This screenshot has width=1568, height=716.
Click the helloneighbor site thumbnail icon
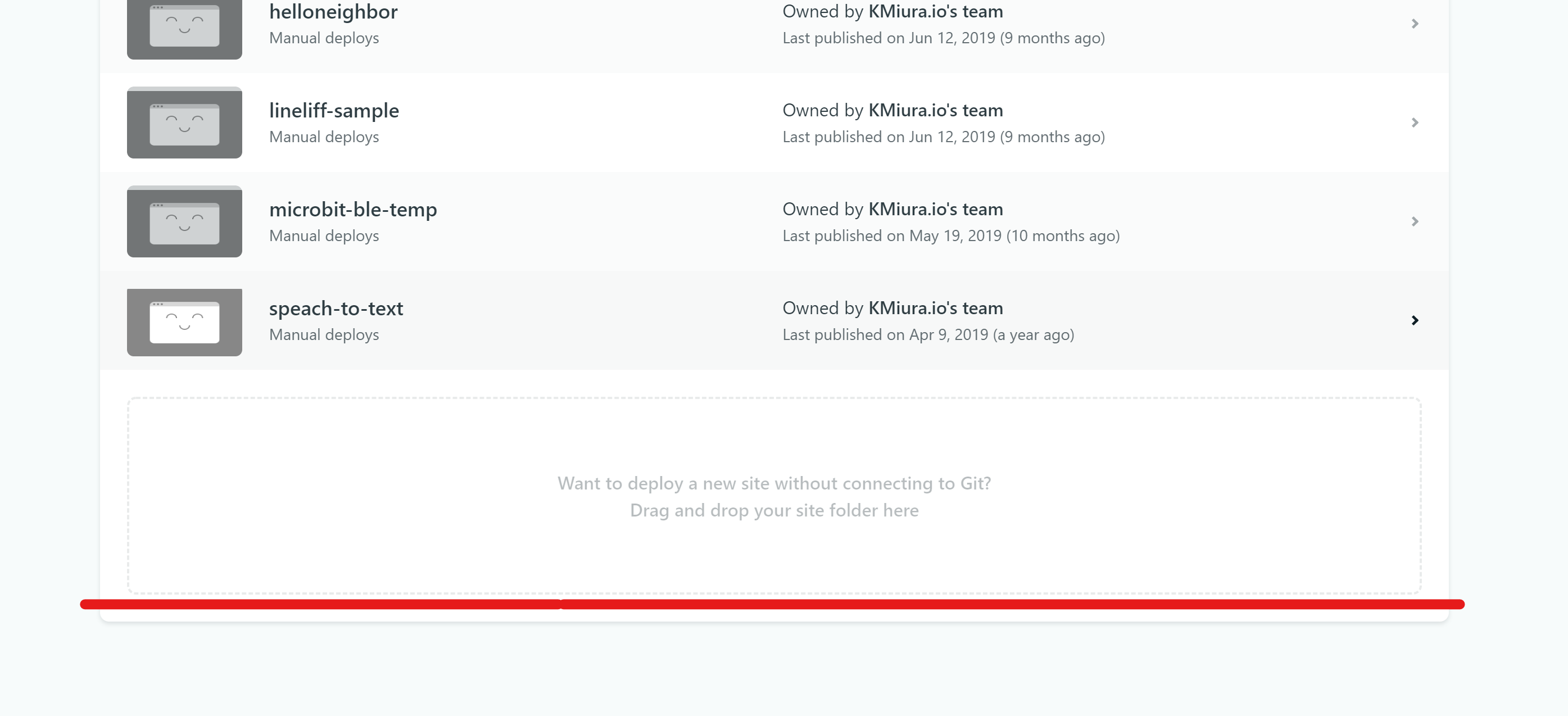pyautogui.click(x=184, y=28)
